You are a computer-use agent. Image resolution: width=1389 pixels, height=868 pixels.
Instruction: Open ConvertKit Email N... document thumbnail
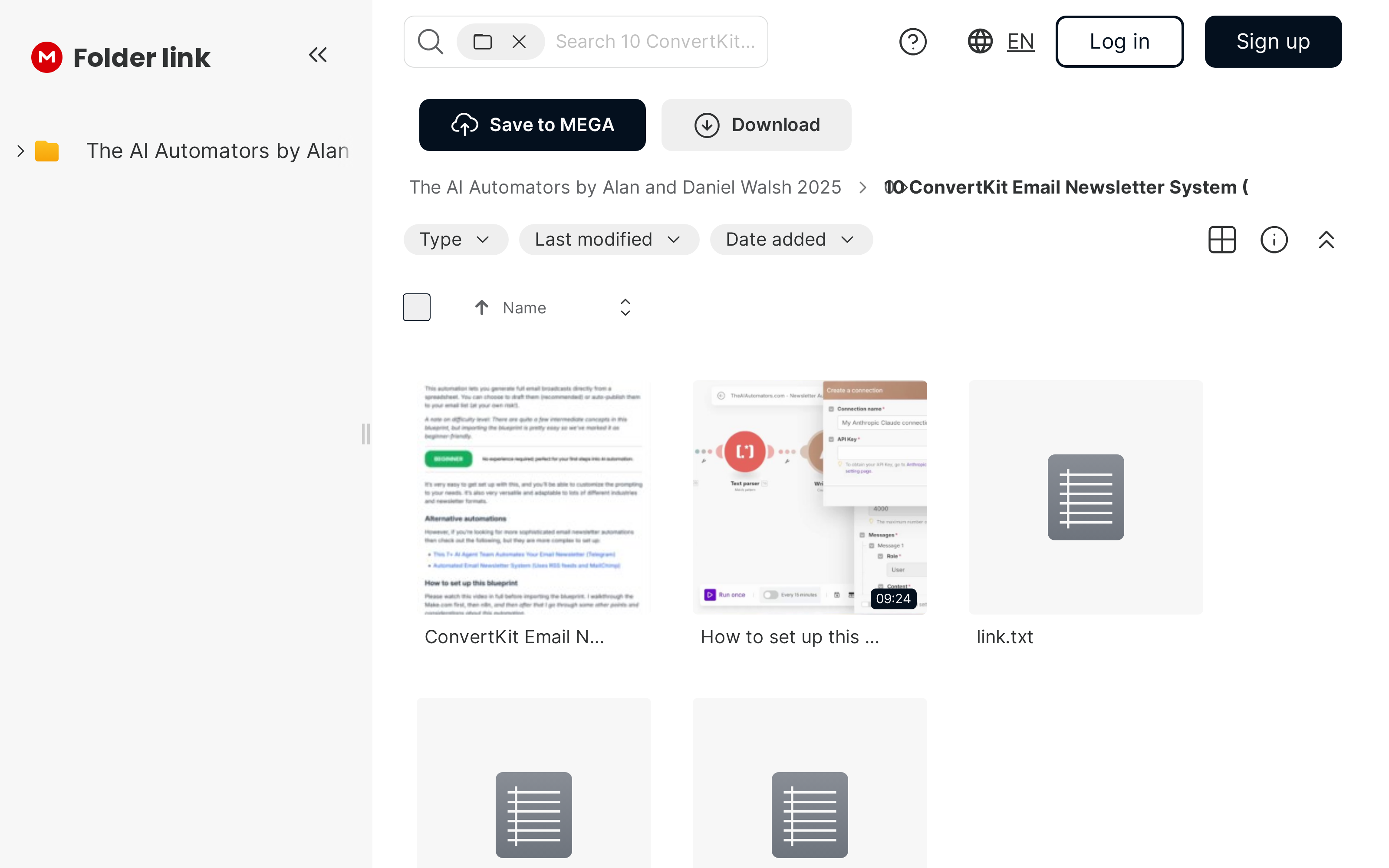(533, 497)
